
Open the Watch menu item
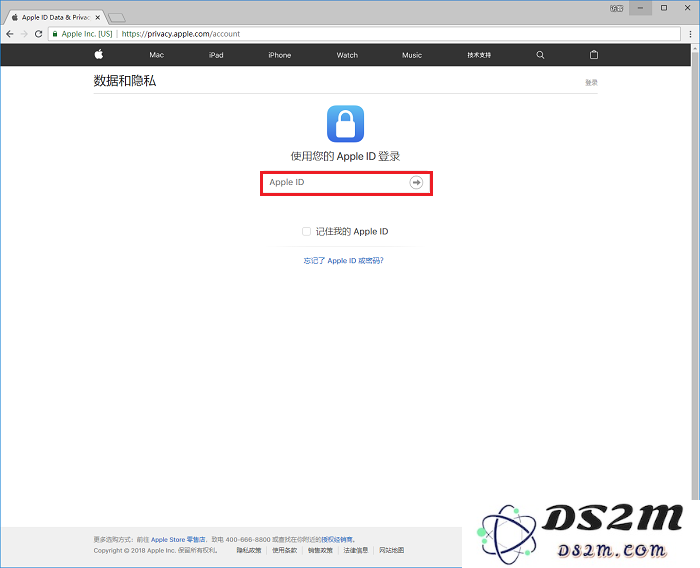347,55
